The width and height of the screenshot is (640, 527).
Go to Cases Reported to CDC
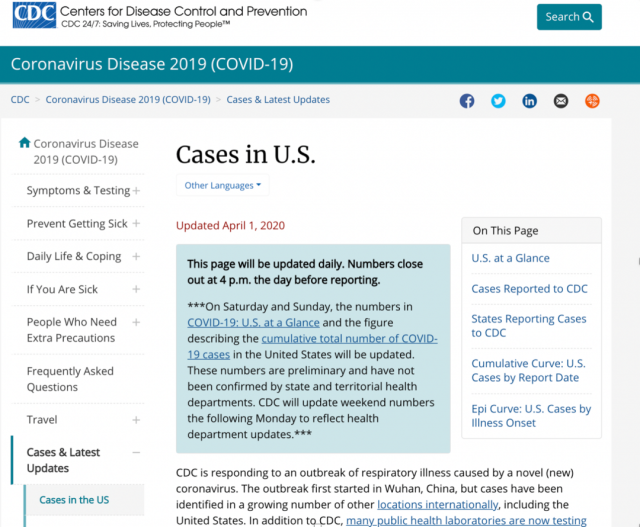point(529,289)
